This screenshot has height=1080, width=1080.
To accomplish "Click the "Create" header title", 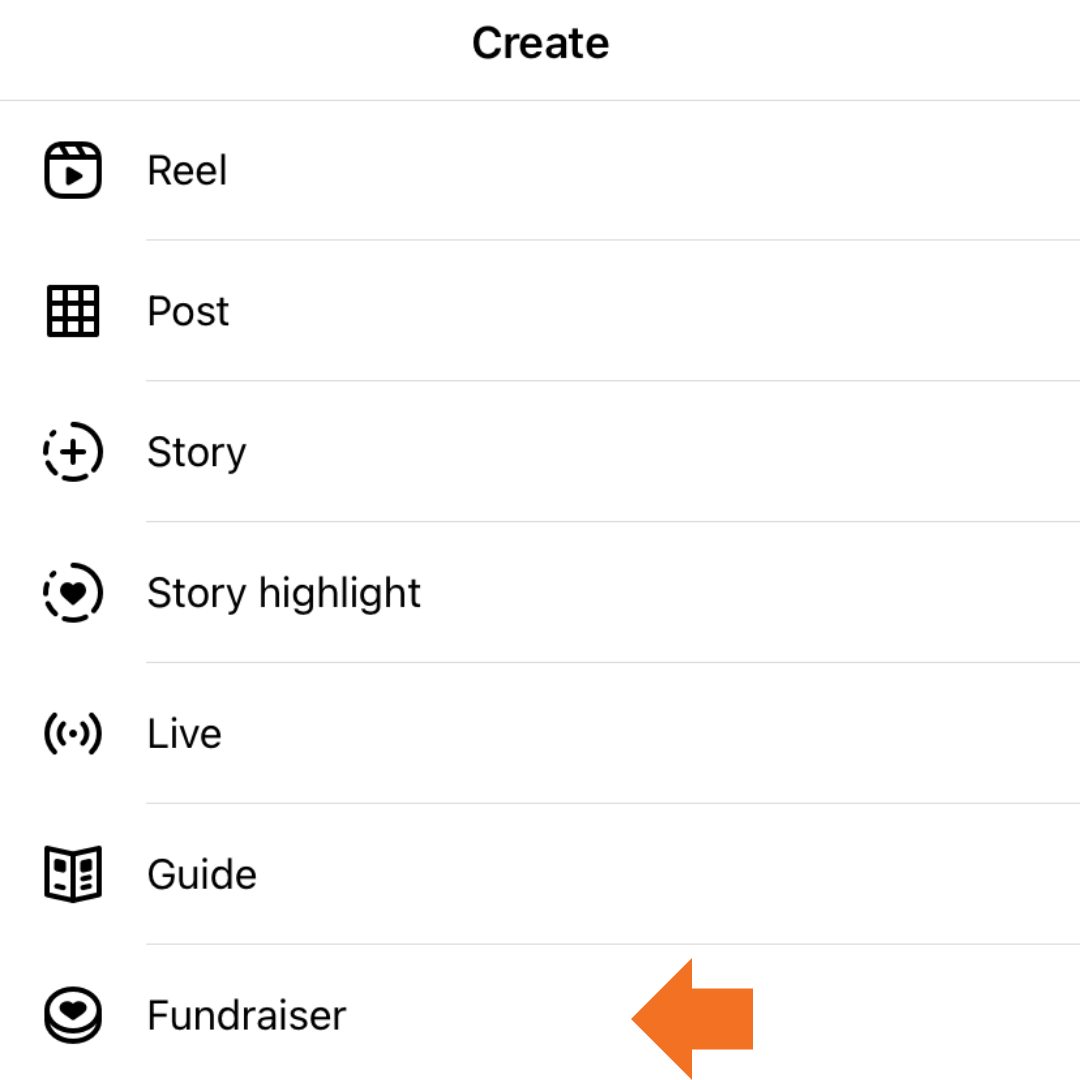I will click(540, 43).
